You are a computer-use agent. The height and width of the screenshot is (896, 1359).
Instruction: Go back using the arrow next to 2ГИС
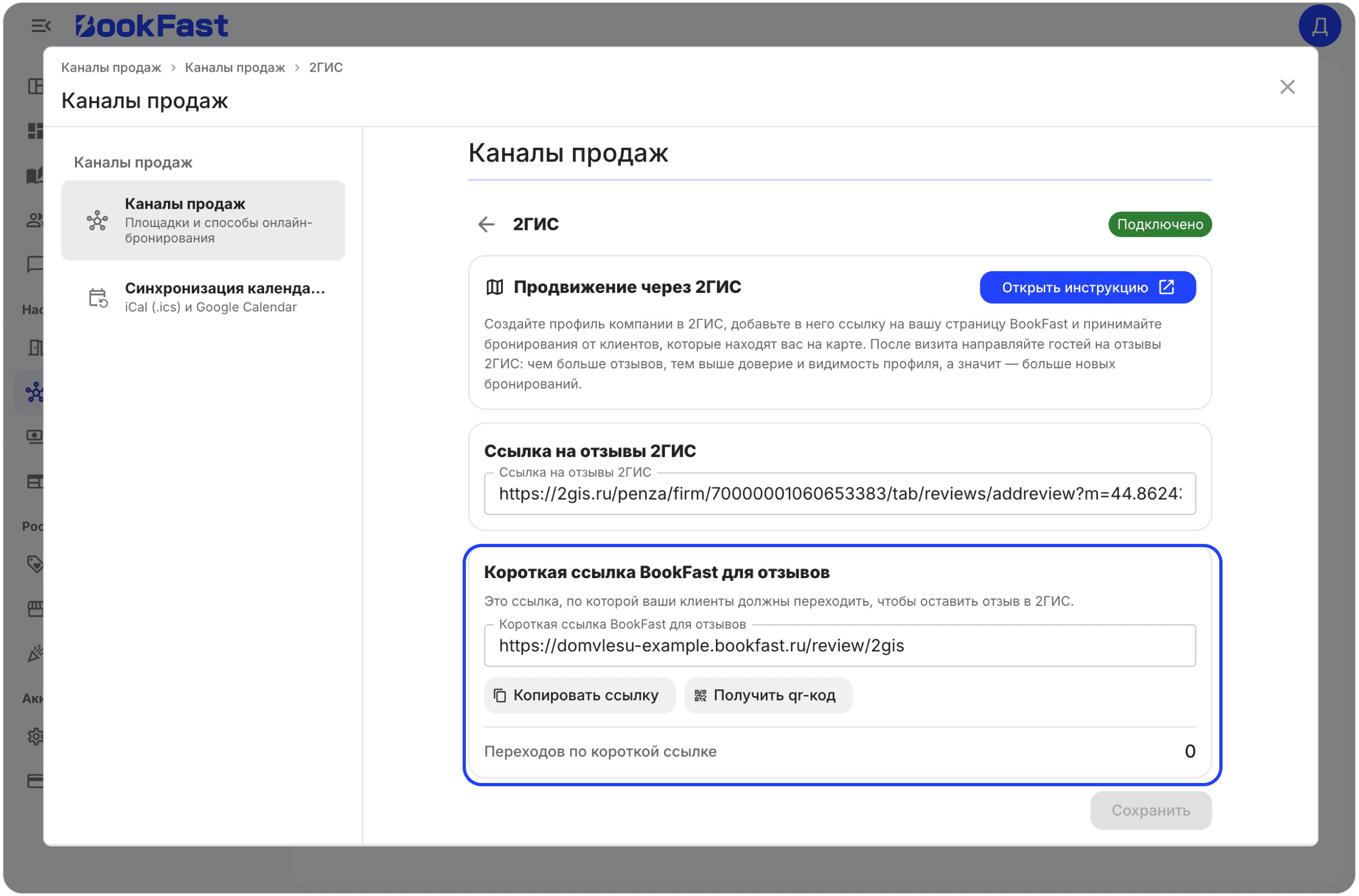[x=486, y=224]
